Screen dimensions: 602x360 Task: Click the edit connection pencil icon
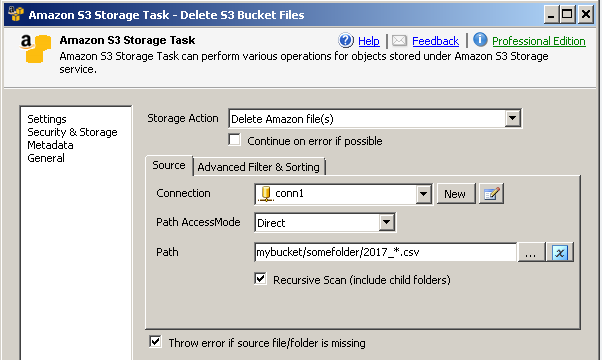(x=491, y=194)
